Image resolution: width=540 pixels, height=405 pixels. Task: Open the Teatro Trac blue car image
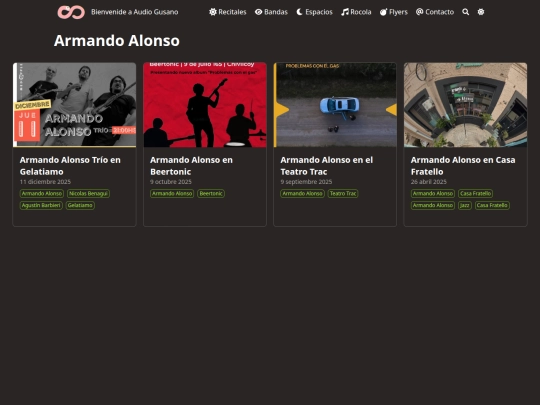pos(335,105)
